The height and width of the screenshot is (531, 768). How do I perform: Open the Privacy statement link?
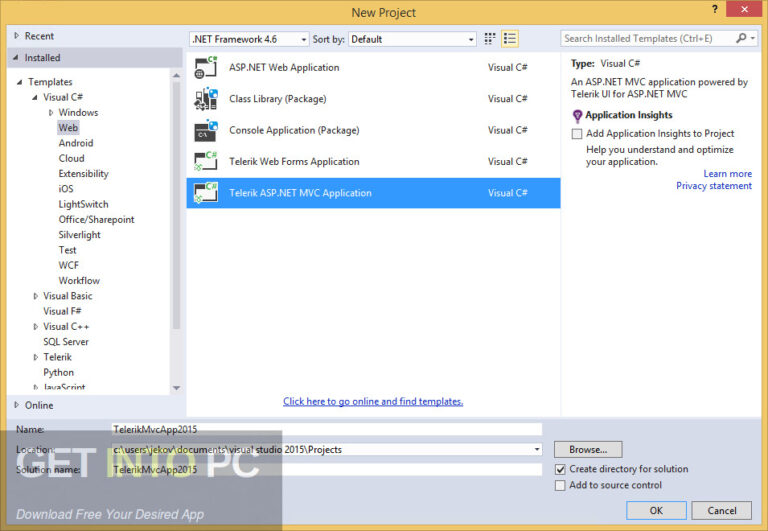(714, 186)
